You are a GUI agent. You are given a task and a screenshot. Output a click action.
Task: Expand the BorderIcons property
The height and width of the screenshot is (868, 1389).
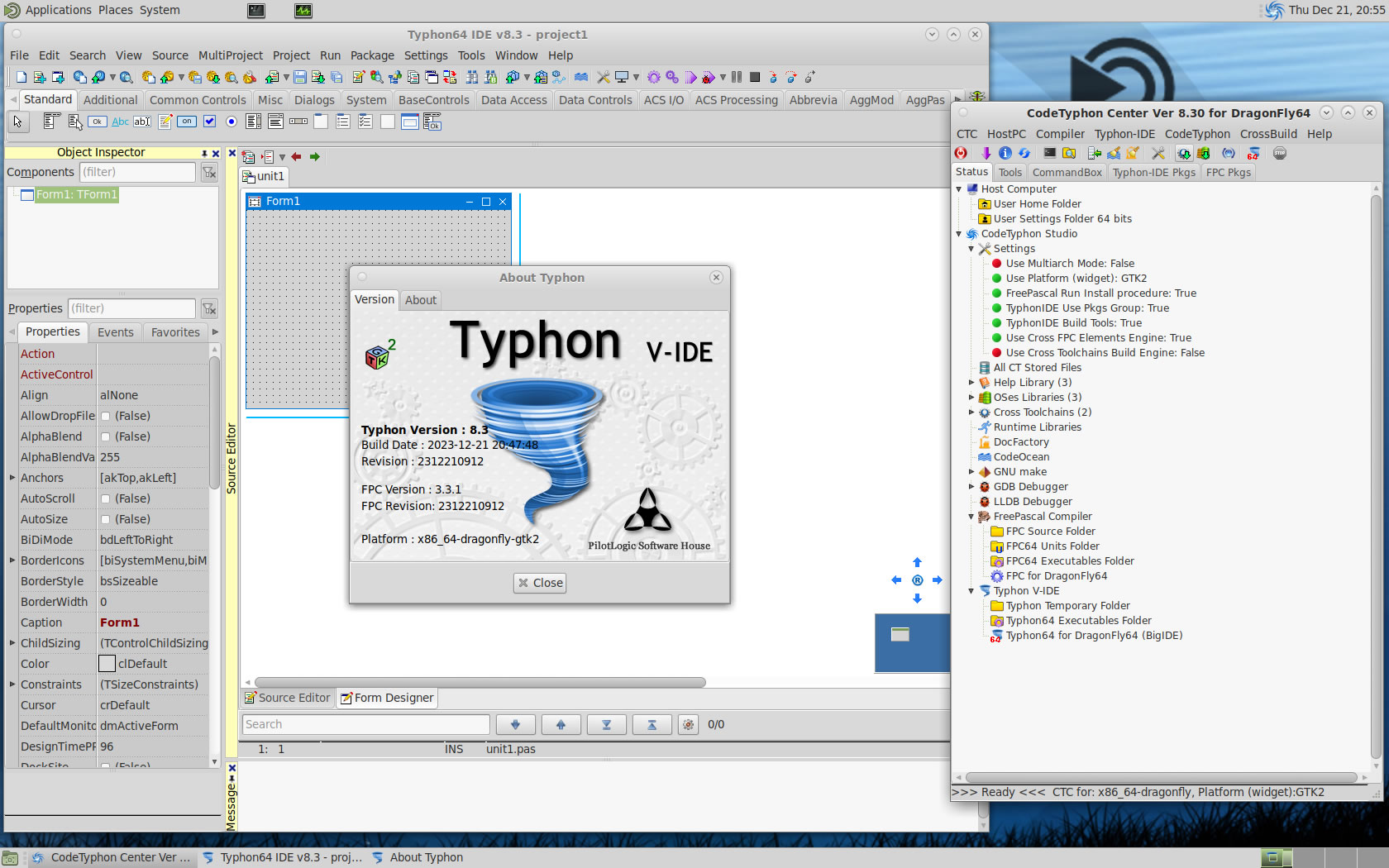[x=12, y=560]
